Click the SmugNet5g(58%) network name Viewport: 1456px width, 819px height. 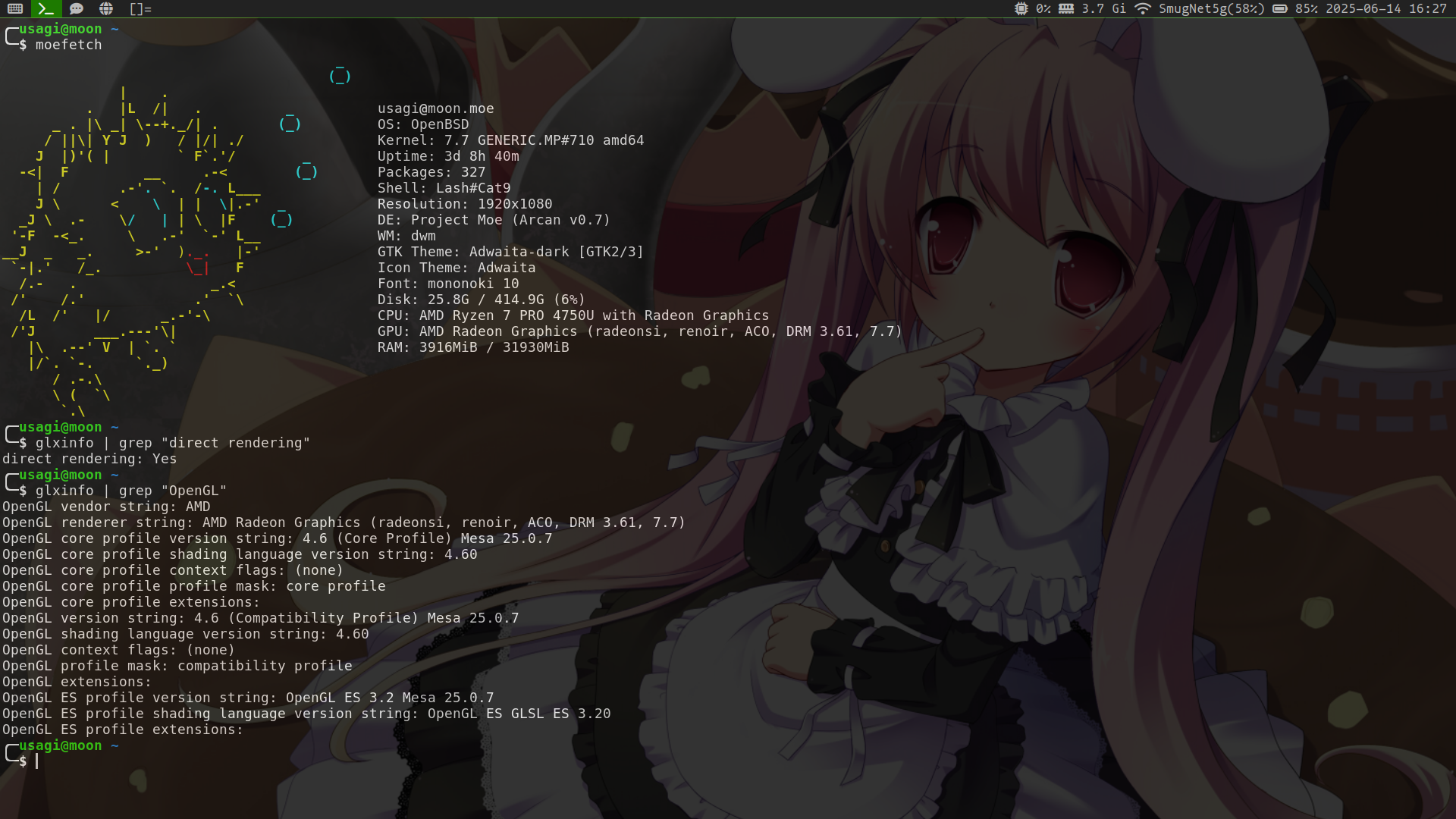coord(1211,9)
